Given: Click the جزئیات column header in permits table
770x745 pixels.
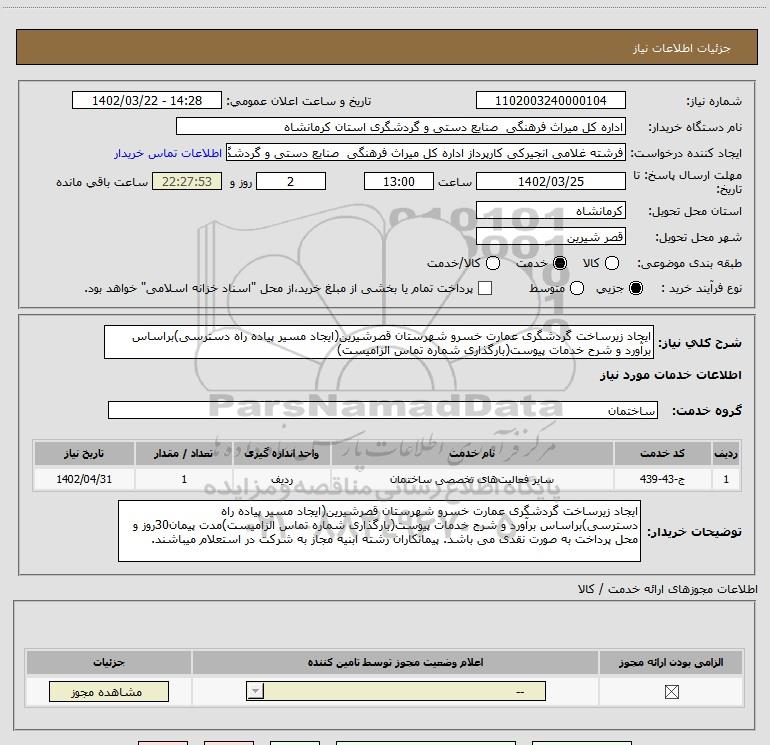Looking at the screenshot, I should 109,662.
